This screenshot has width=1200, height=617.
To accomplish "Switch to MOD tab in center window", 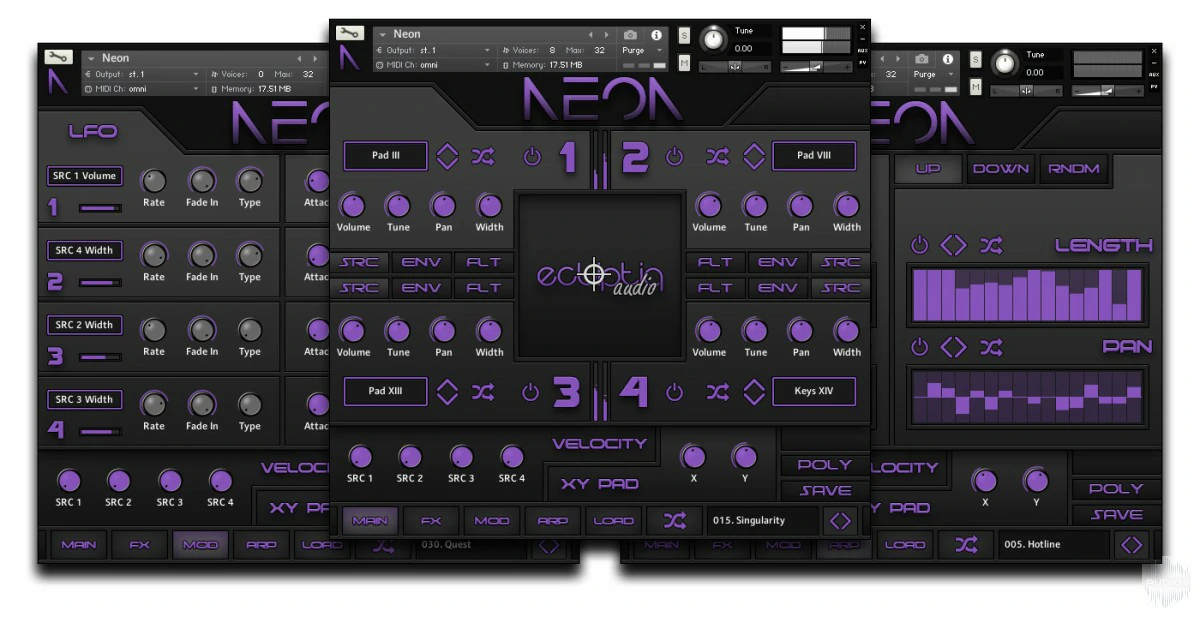I will [x=492, y=521].
